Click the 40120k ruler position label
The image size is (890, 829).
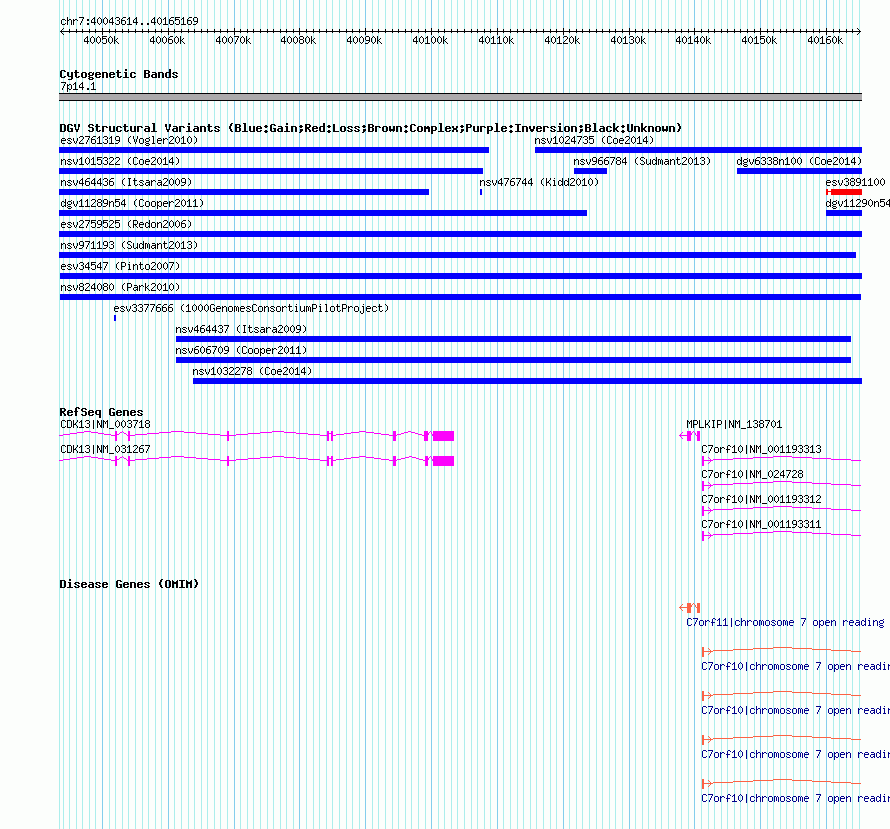(x=562, y=40)
